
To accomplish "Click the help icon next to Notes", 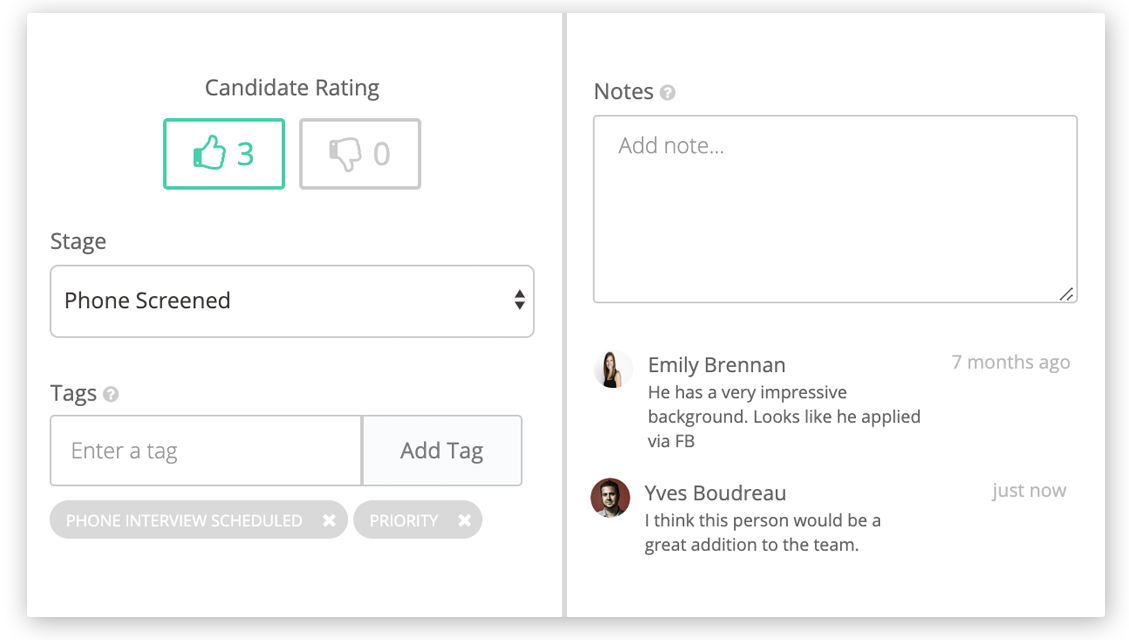I will [x=668, y=91].
